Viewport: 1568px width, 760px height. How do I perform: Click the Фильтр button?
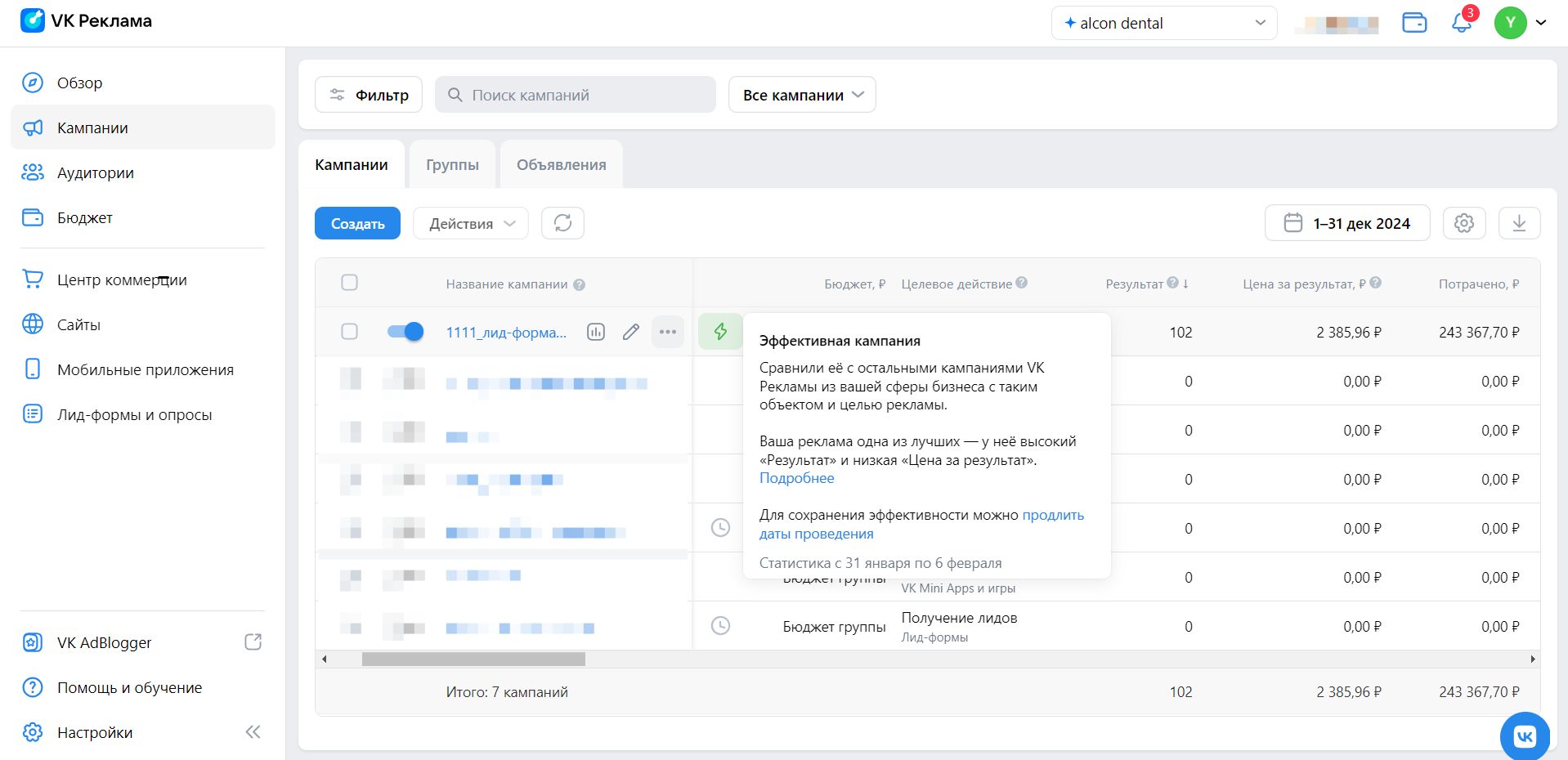point(369,95)
